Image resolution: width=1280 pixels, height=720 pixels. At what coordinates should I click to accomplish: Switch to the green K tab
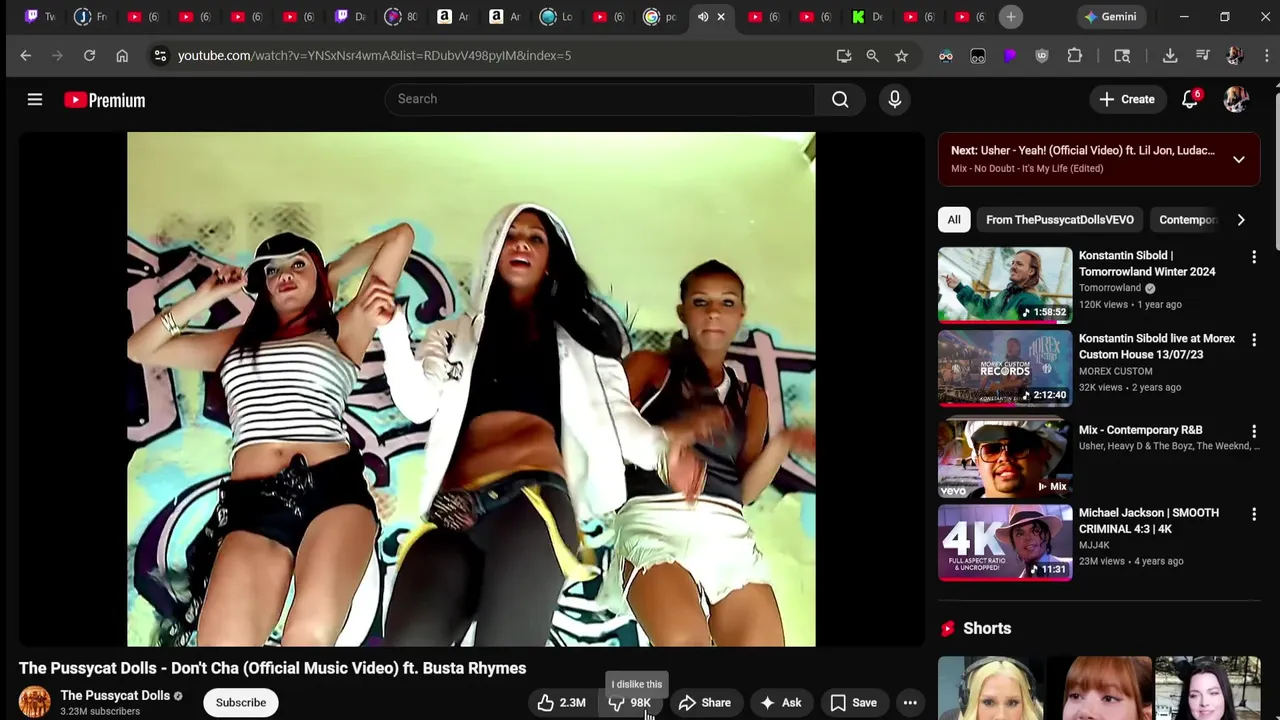tap(867, 17)
